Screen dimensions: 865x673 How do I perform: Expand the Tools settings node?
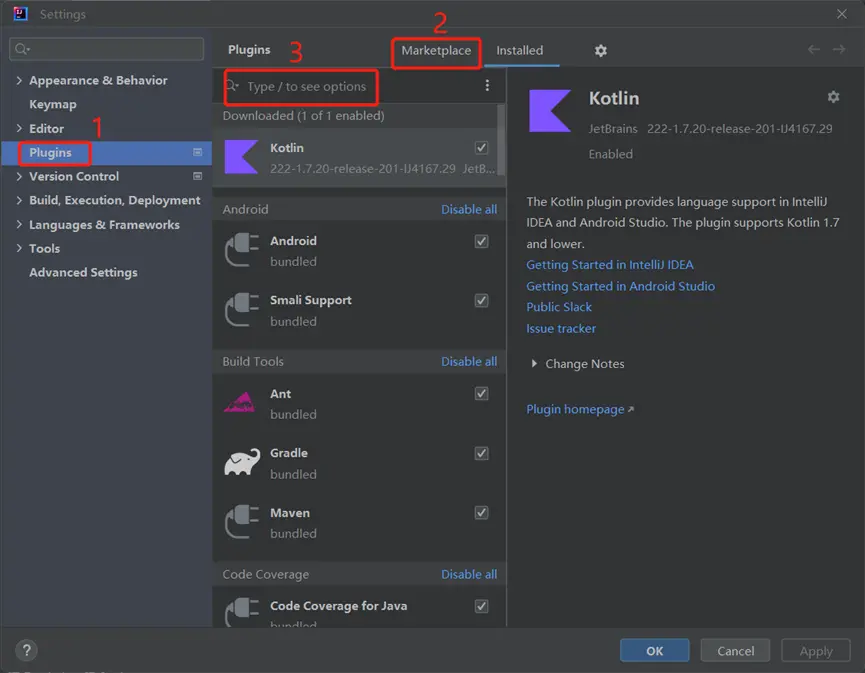tap(19, 248)
